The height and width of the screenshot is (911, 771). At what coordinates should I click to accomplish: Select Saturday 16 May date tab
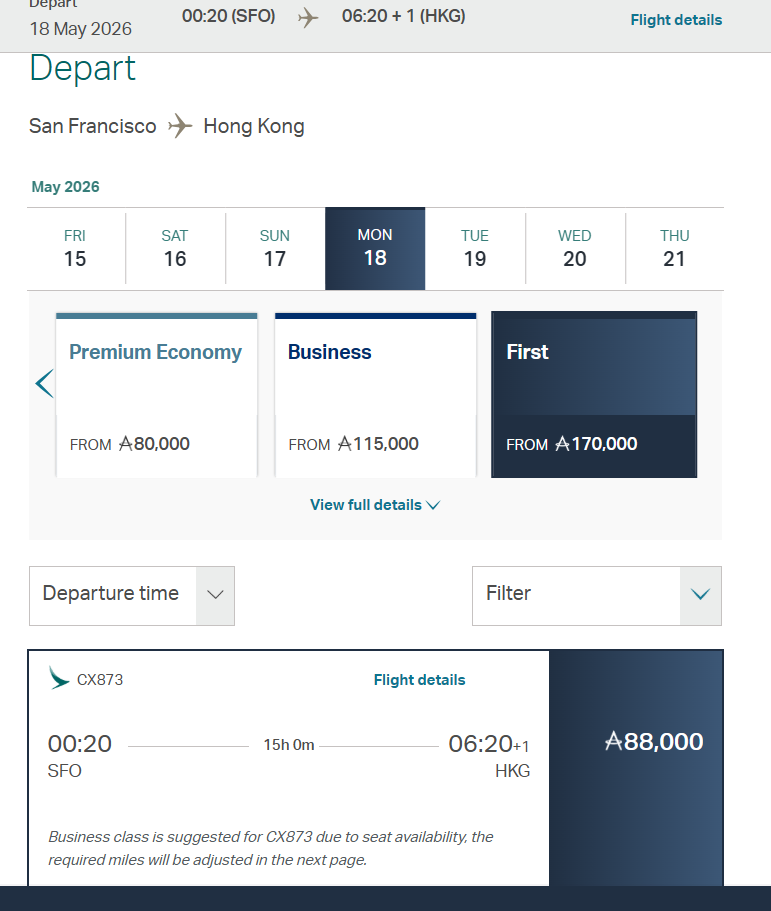click(x=175, y=248)
